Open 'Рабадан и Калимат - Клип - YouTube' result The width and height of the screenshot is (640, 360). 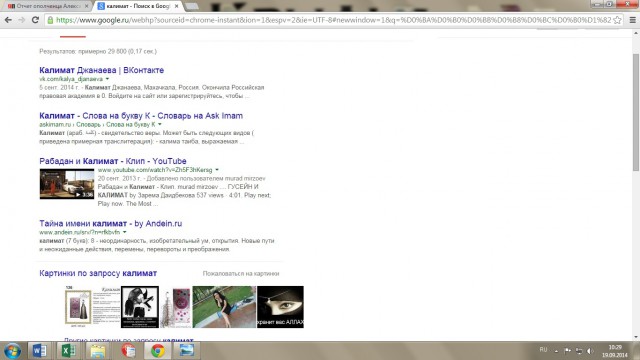point(113,161)
